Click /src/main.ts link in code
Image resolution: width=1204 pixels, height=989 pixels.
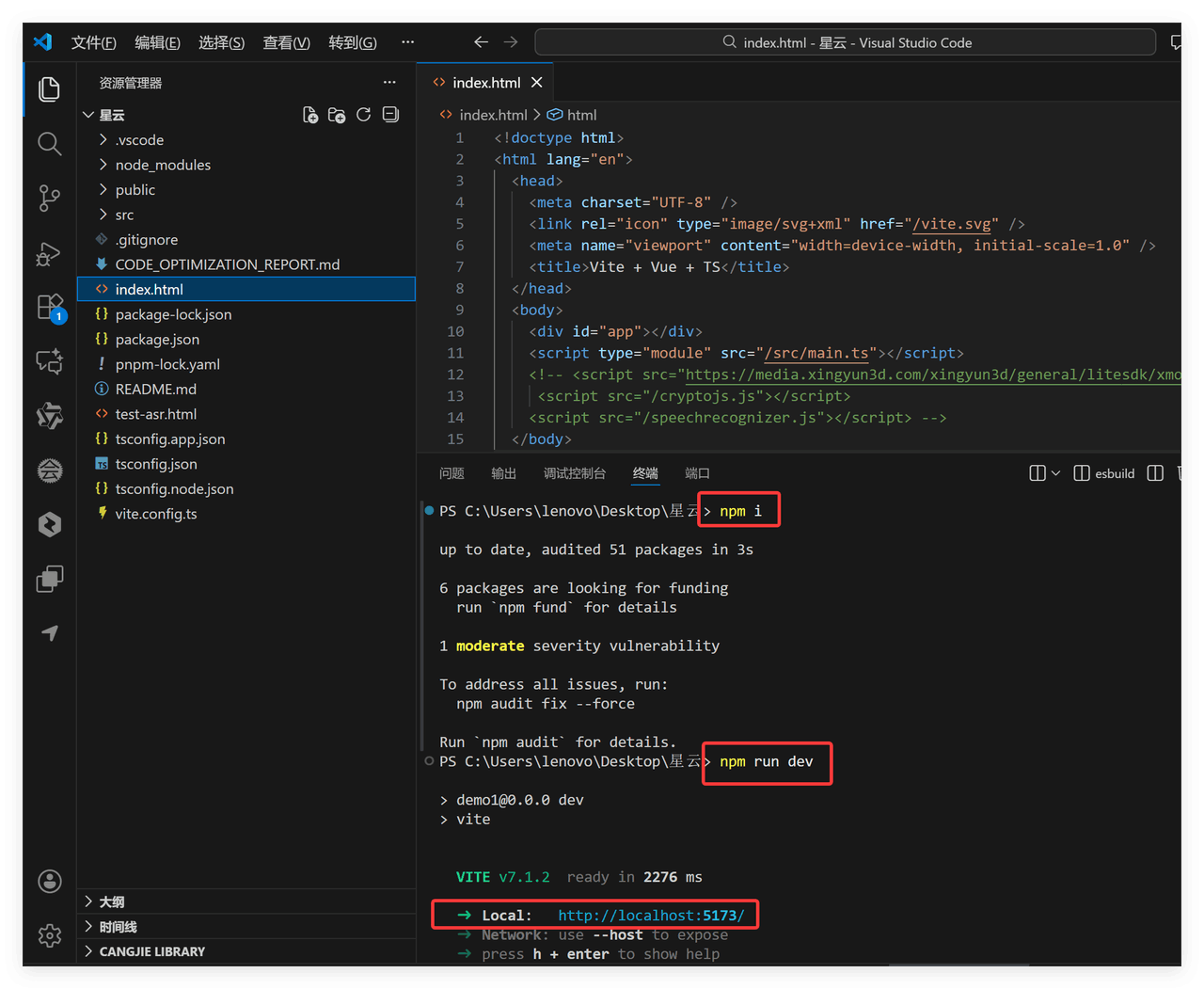[x=816, y=353]
